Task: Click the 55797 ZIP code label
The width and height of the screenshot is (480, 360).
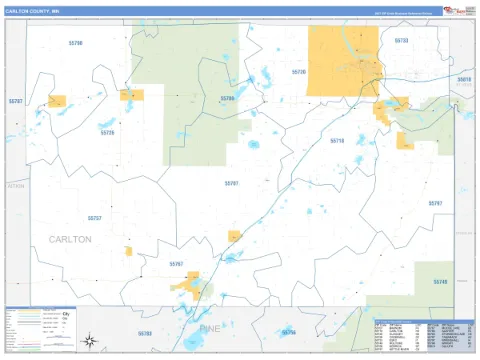Action: click(x=435, y=203)
